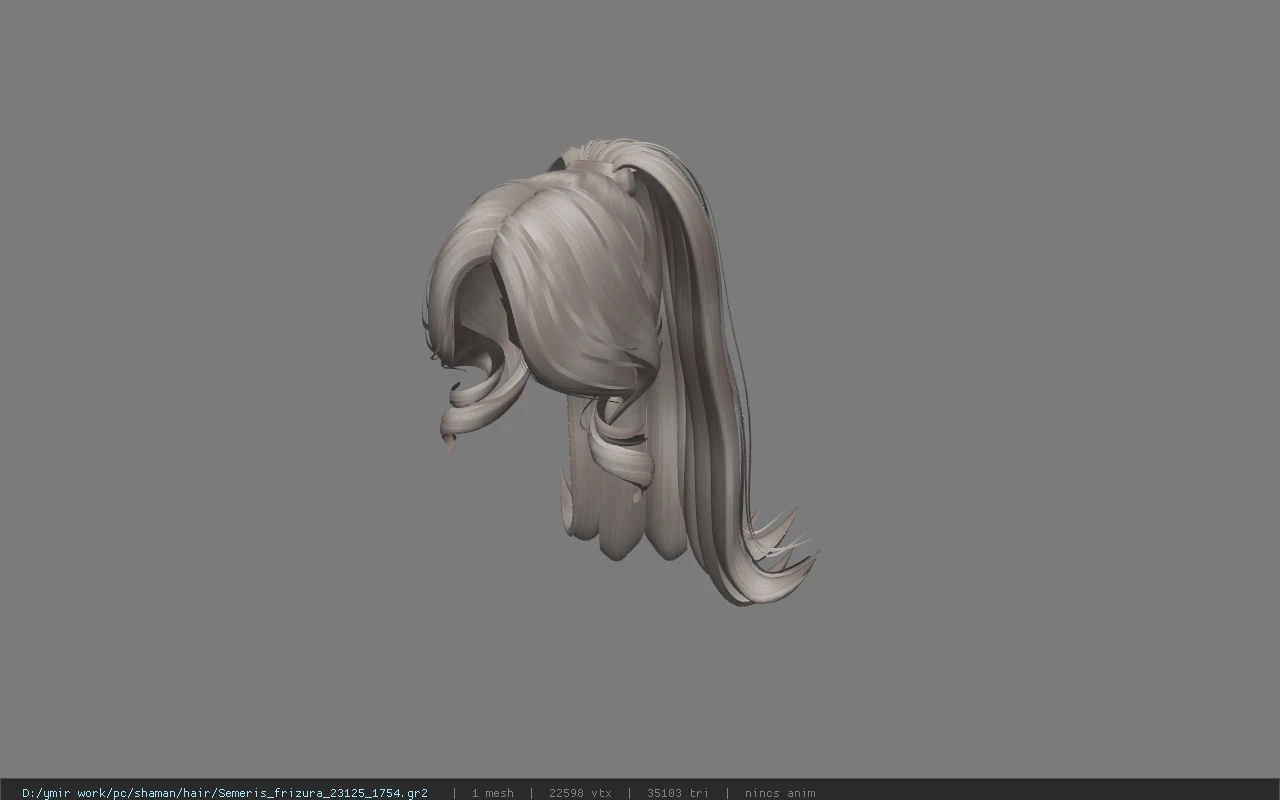
Task: Click the file path Semeris_frizura_23125_1754.gr2
Action: coord(224,793)
